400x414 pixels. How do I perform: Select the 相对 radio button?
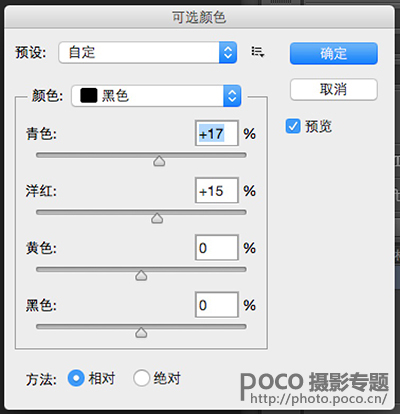tap(76, 378)
